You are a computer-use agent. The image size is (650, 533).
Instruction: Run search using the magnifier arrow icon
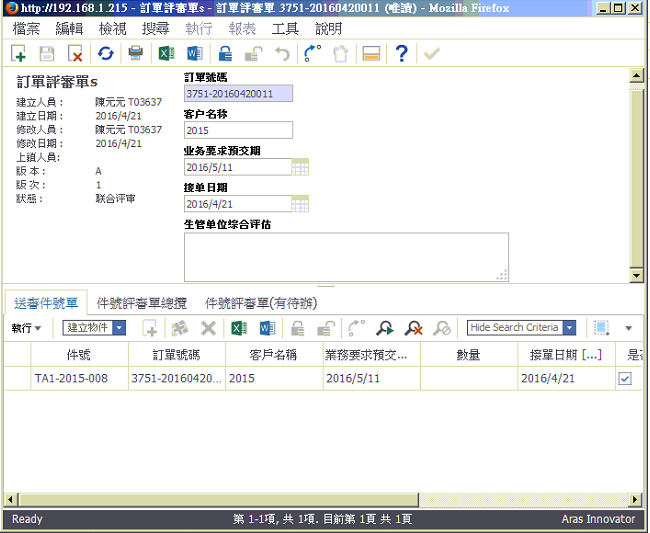pos(385,328)
